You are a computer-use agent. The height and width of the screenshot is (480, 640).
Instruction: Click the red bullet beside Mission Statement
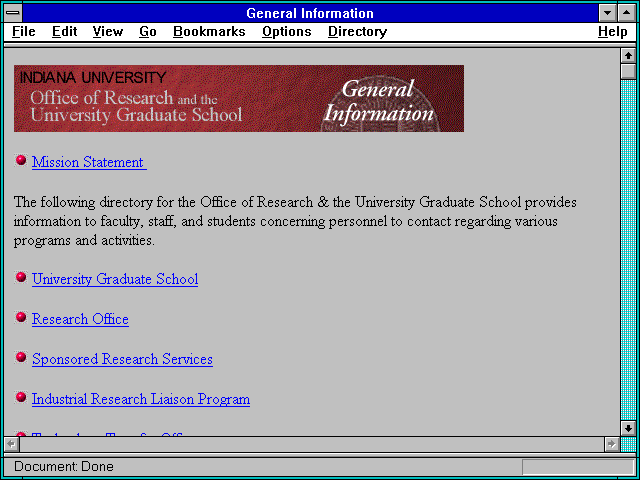pos(21,160)
